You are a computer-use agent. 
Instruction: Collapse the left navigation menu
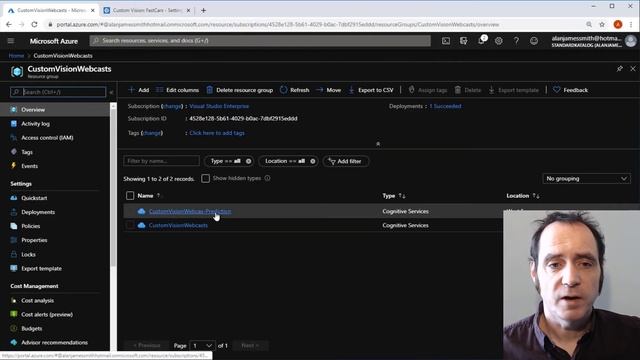coord(111,92)
